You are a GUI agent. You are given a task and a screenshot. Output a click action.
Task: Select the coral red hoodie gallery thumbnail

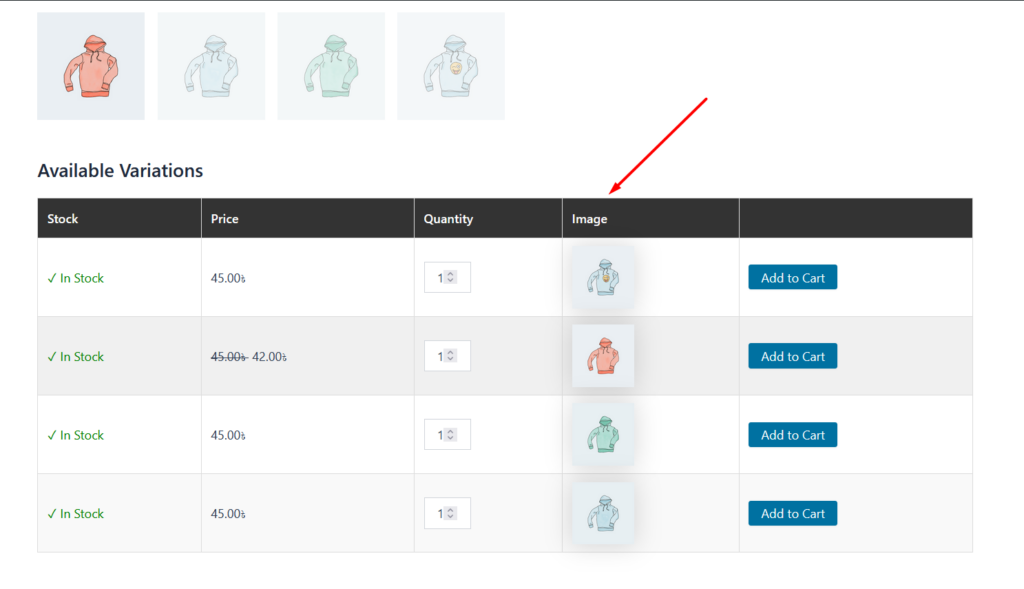click(x=91, y=66)
